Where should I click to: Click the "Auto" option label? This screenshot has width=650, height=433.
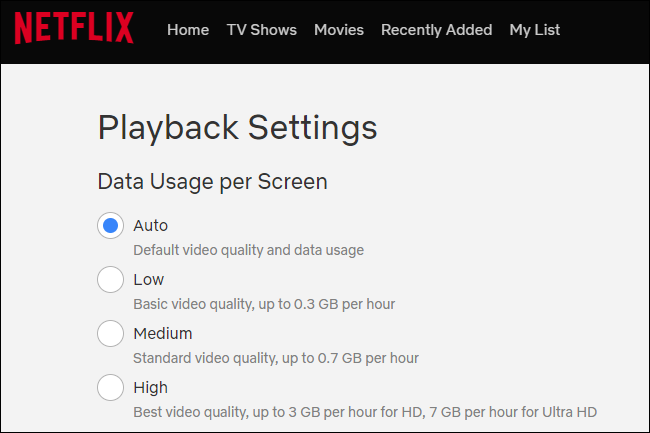[151, 226]
